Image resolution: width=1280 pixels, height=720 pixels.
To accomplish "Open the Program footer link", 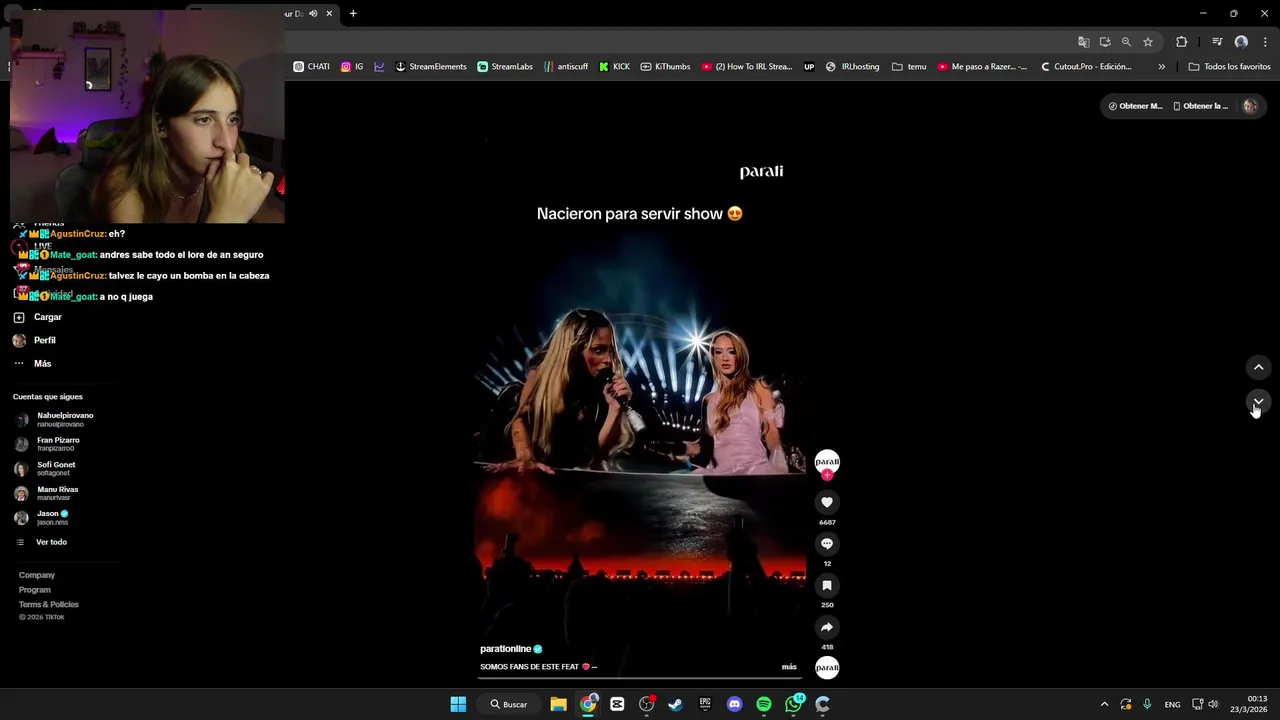I will (x=35, y=590).
